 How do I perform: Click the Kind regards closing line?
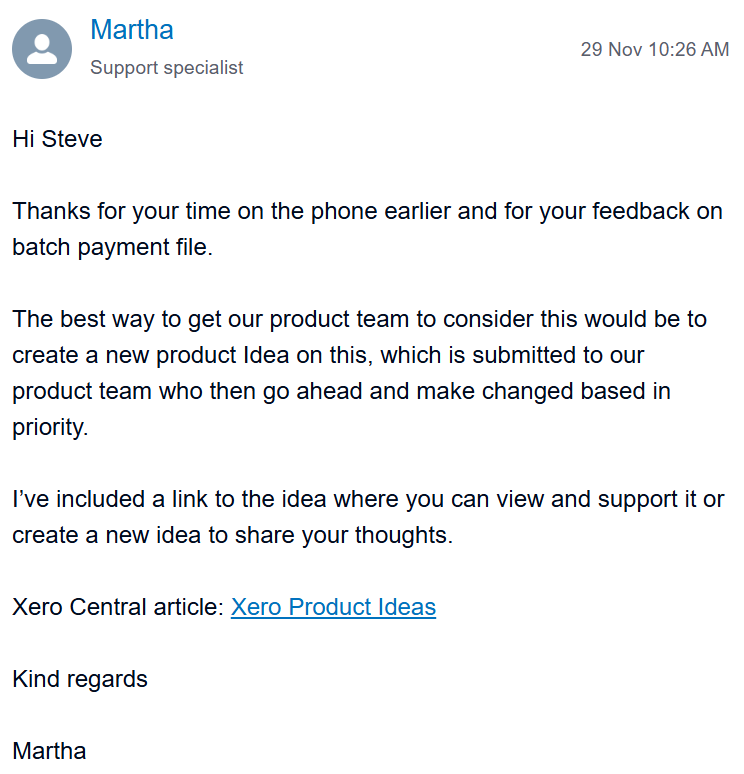point(80,679)
